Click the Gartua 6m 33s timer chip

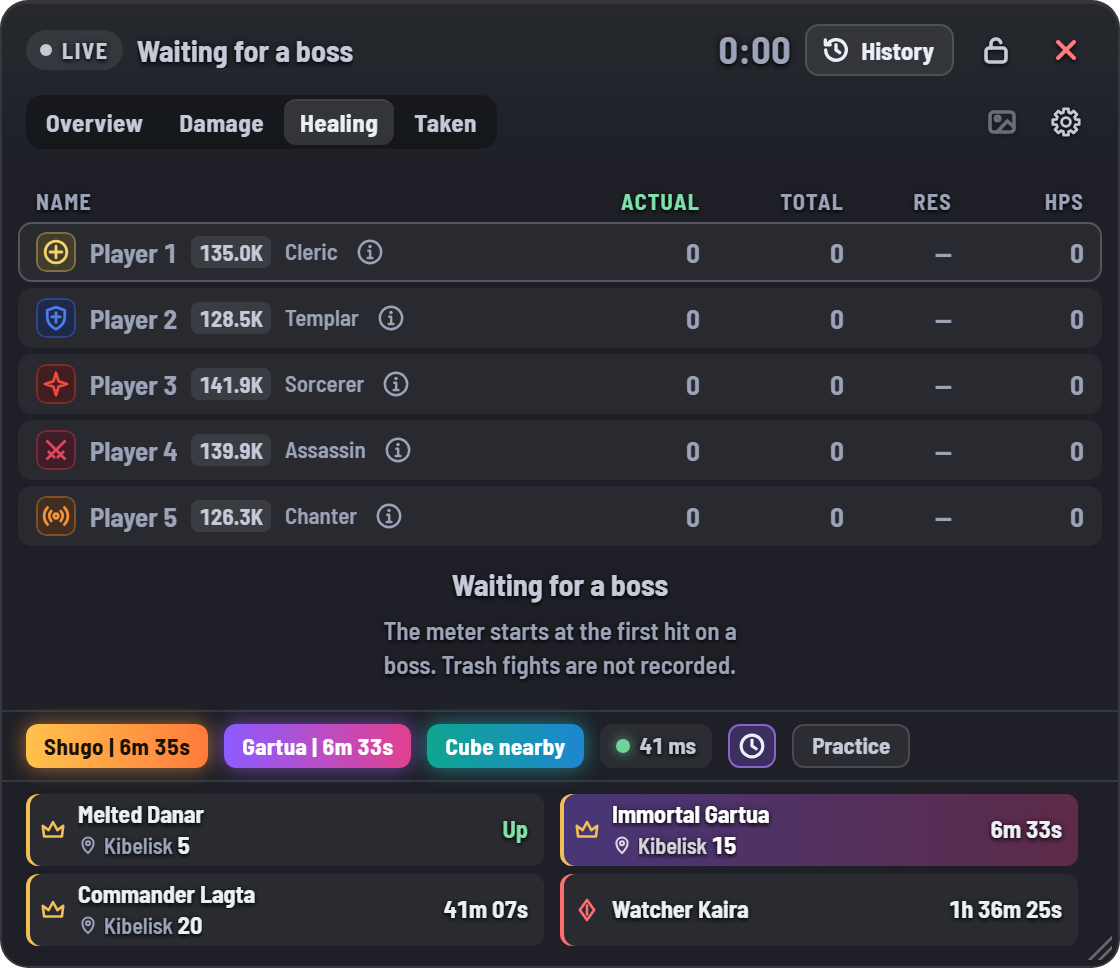tap(317, 747)
